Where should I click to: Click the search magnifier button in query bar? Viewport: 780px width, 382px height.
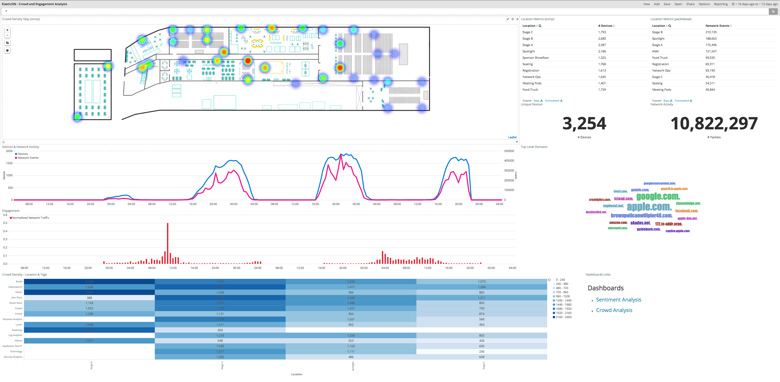tap(774, 10)
